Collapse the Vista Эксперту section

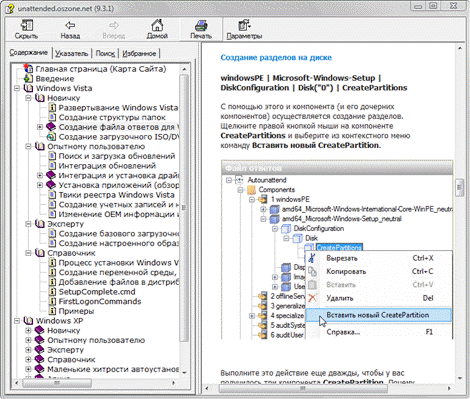coord(28,224)
